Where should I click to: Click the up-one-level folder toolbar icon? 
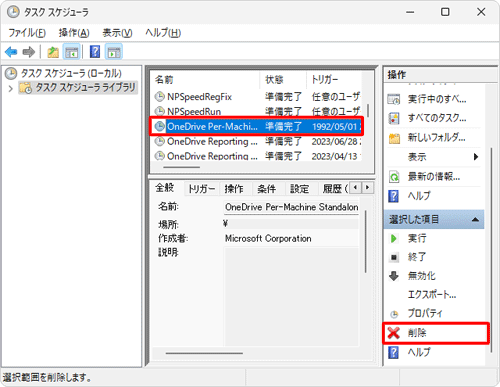click(x=53, y=52)
